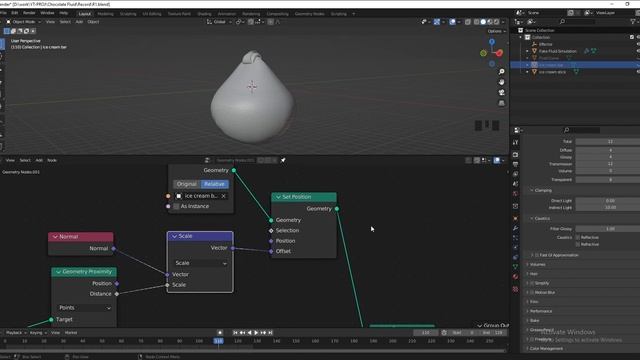This screenshot has height=360, width=640.
Task: Switch to the Modeling workspace tab
Action: [105, 14]
